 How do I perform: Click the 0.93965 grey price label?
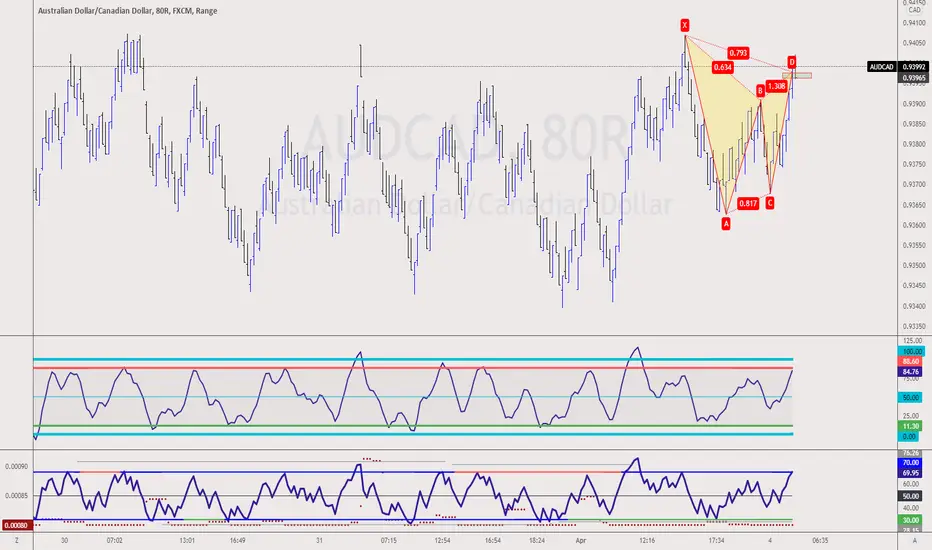coord(914,78)
